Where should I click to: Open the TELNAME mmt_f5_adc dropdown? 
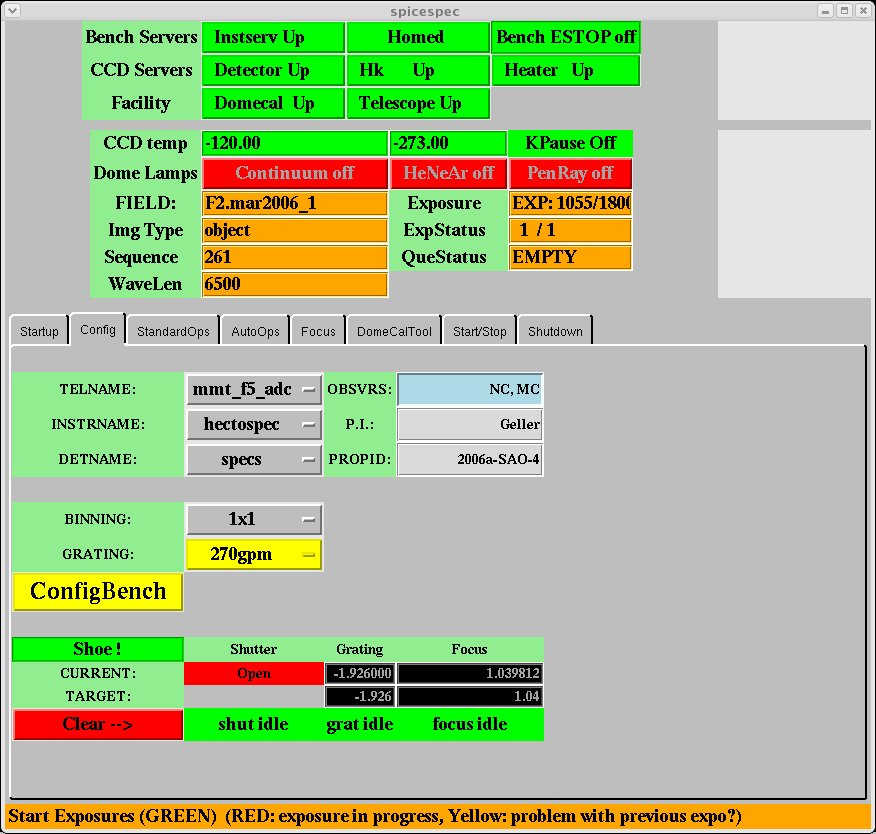[254, 389]
